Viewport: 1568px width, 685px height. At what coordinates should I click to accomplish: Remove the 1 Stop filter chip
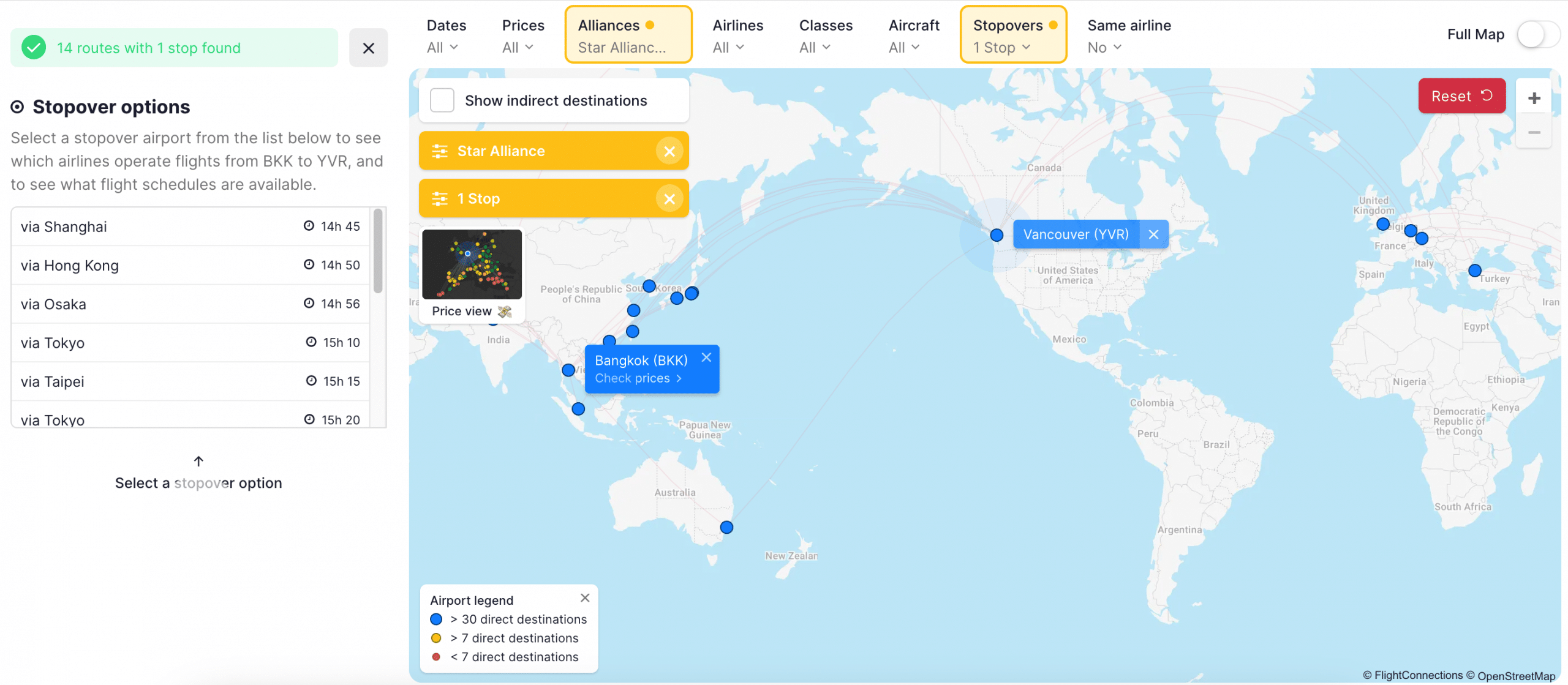[x=669, y=199]
